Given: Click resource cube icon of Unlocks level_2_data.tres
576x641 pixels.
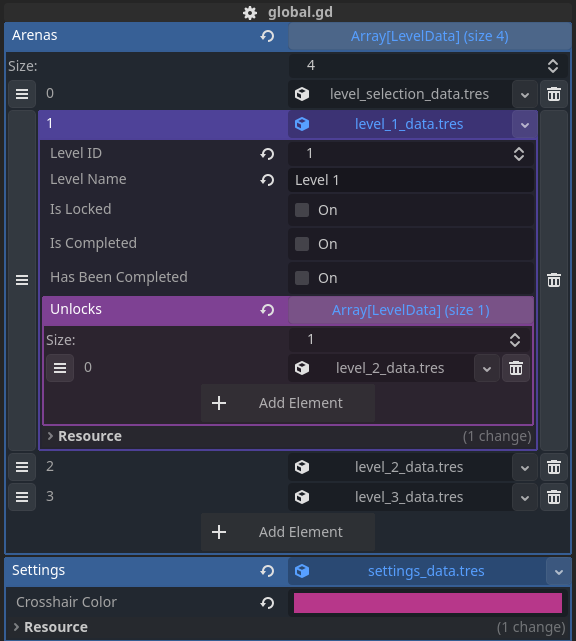Looking at the screenshot, I should point(302,368).
